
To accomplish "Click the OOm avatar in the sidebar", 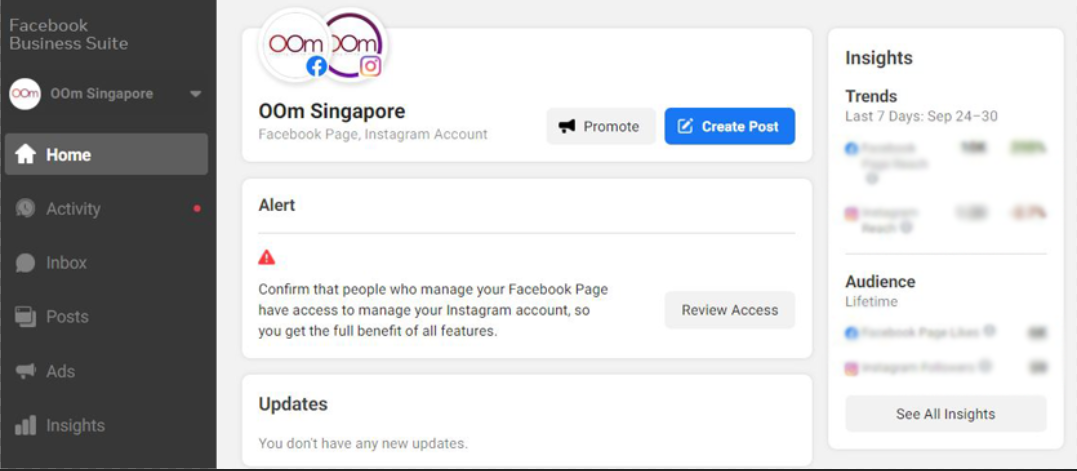I will point(24,94).
